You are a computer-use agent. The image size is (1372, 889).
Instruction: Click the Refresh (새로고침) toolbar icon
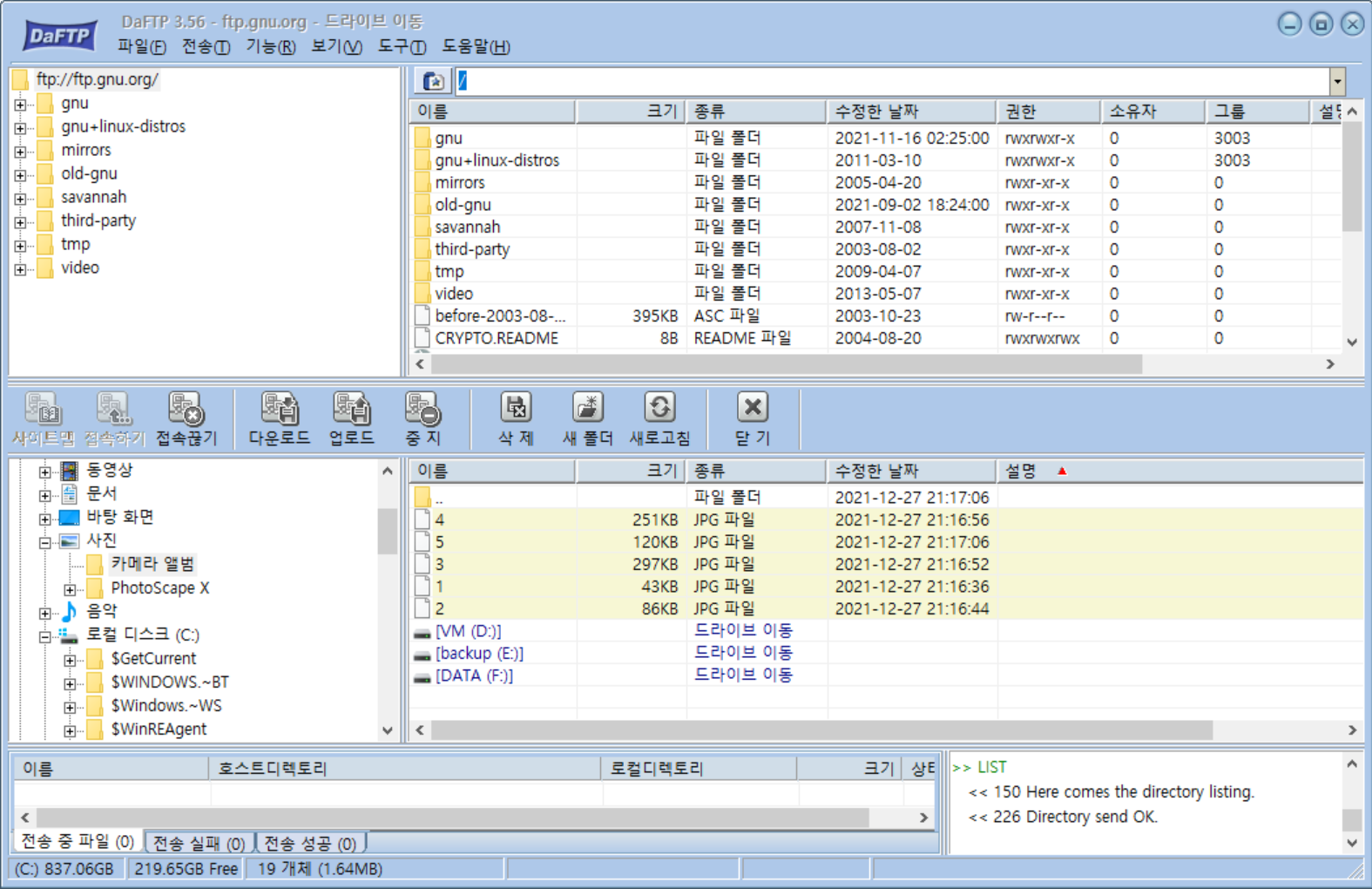[x=659, y=408]
